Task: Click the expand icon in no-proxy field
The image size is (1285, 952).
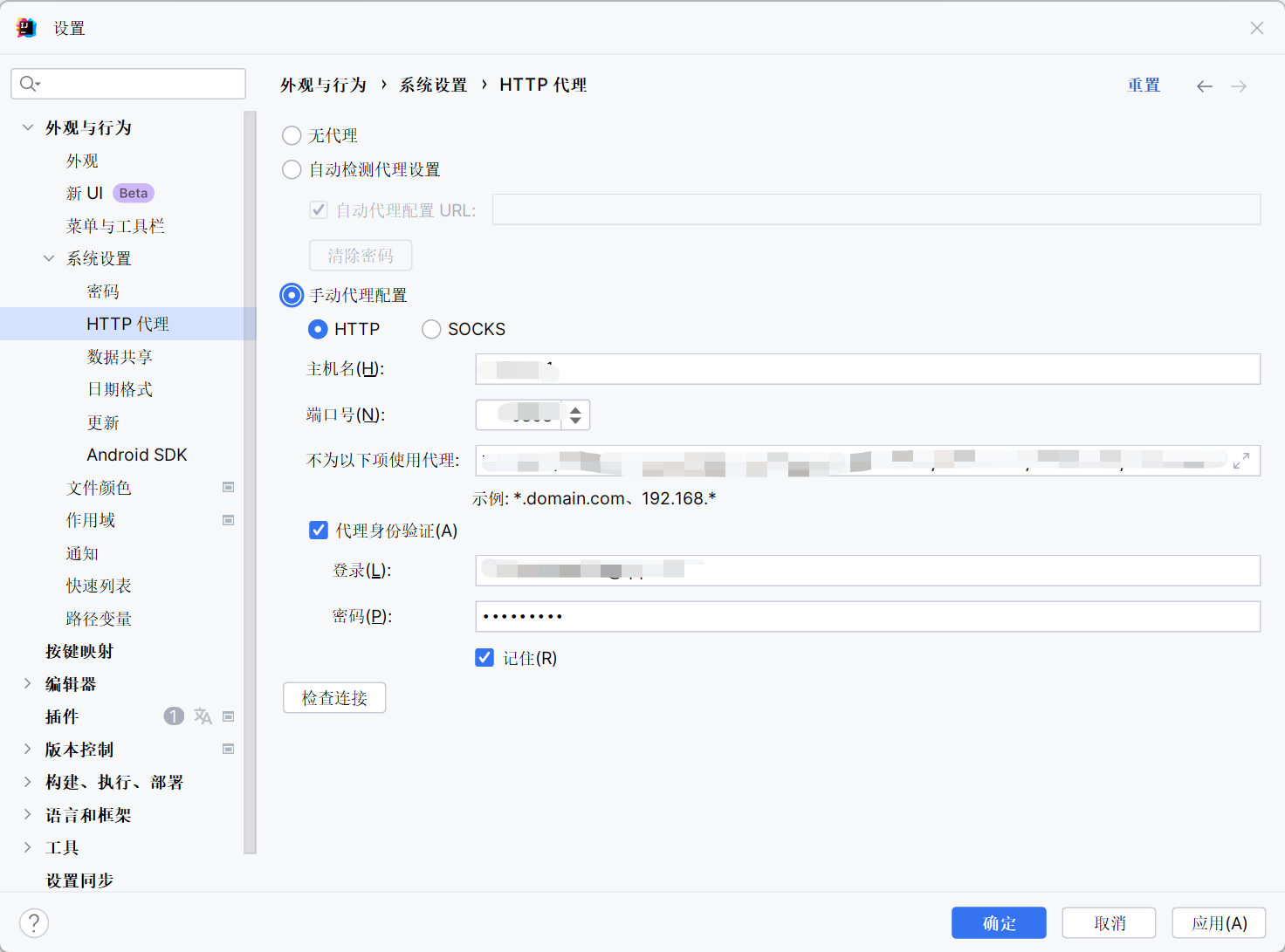Action: (x=1241, y=461)
